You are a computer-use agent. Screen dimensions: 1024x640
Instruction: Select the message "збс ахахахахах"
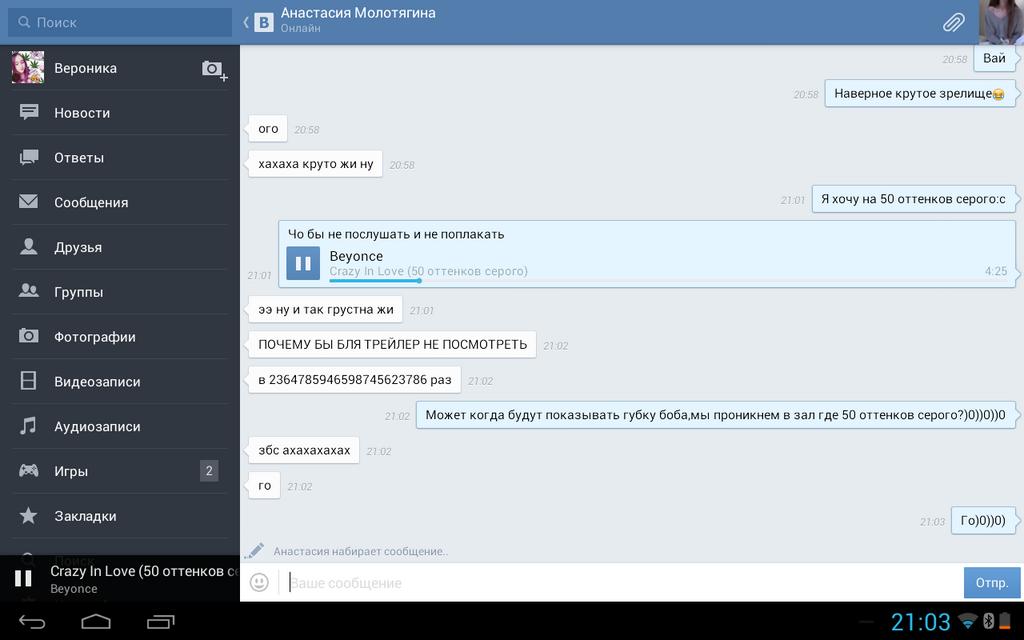tap(304, 450)
